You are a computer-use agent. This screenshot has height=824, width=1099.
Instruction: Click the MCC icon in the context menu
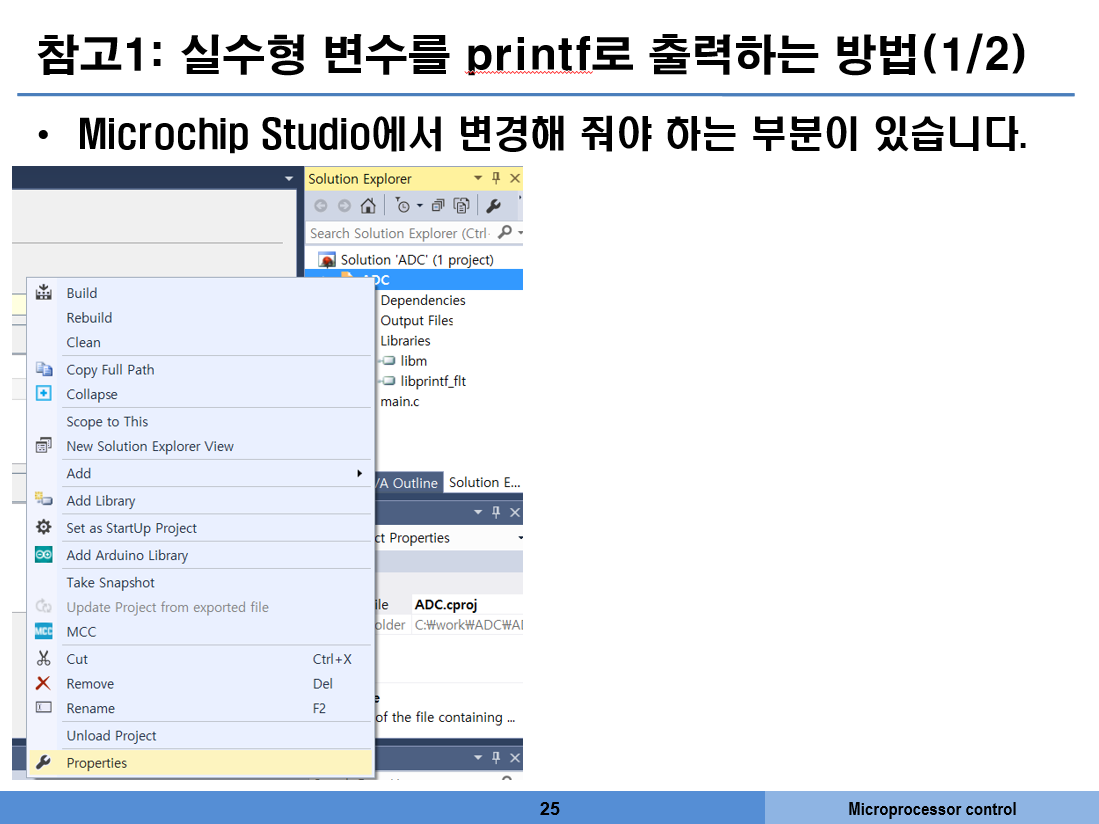43,632
